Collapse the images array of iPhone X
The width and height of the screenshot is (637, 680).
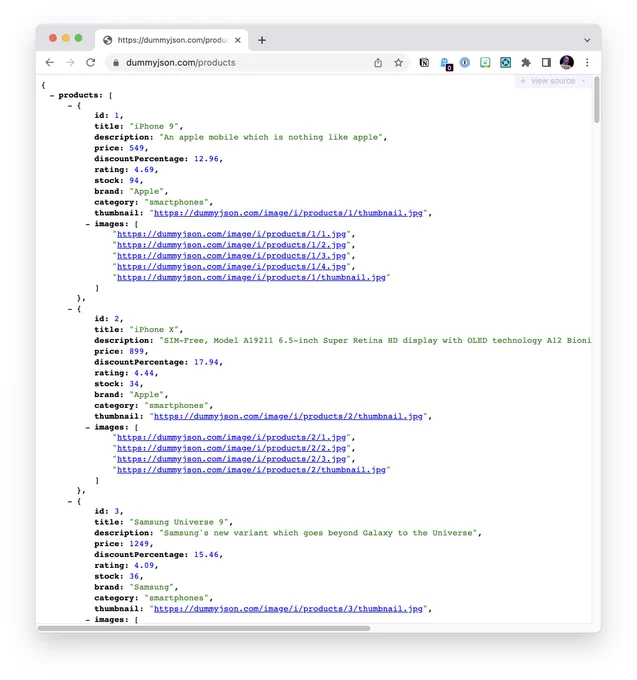click(88, 428)
